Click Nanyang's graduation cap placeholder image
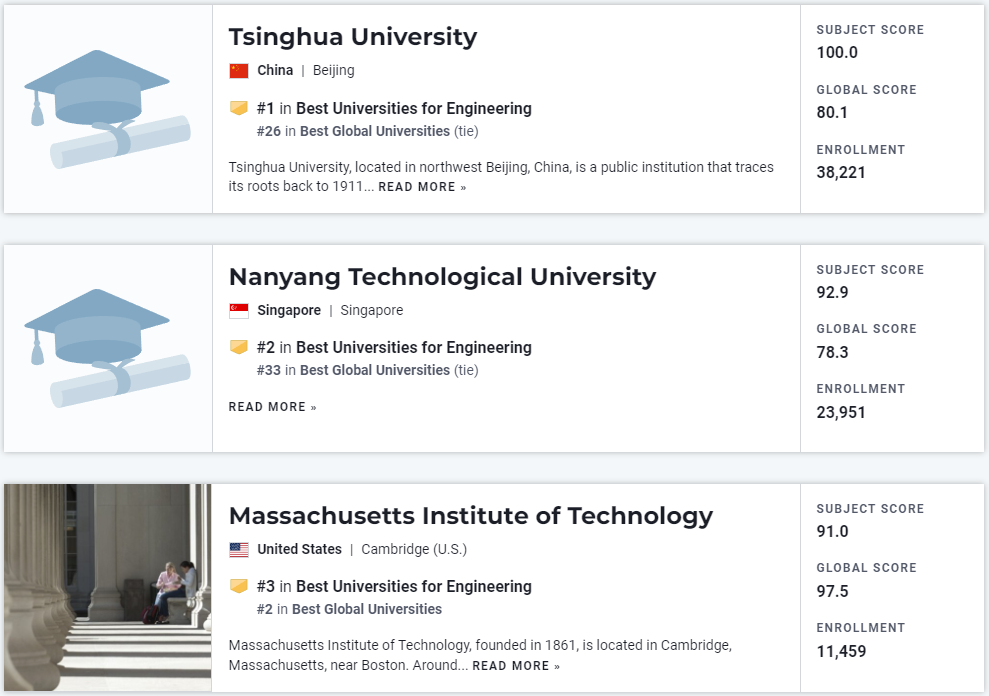 [107, 348]
